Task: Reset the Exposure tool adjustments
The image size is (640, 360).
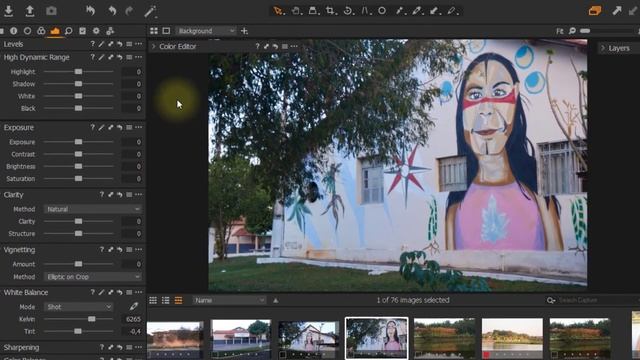Action: 120,127
